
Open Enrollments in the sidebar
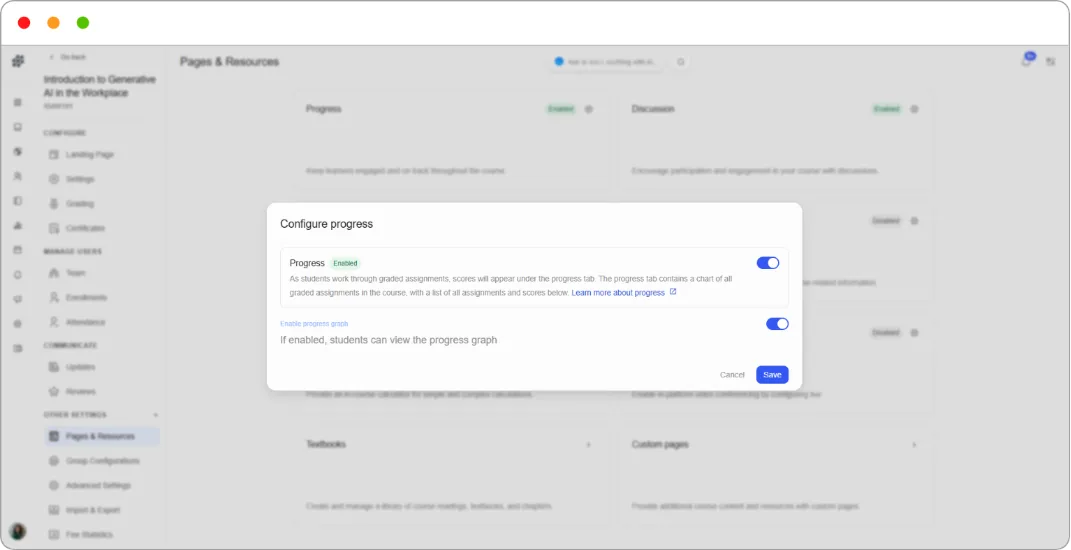[x=102, y=298]
